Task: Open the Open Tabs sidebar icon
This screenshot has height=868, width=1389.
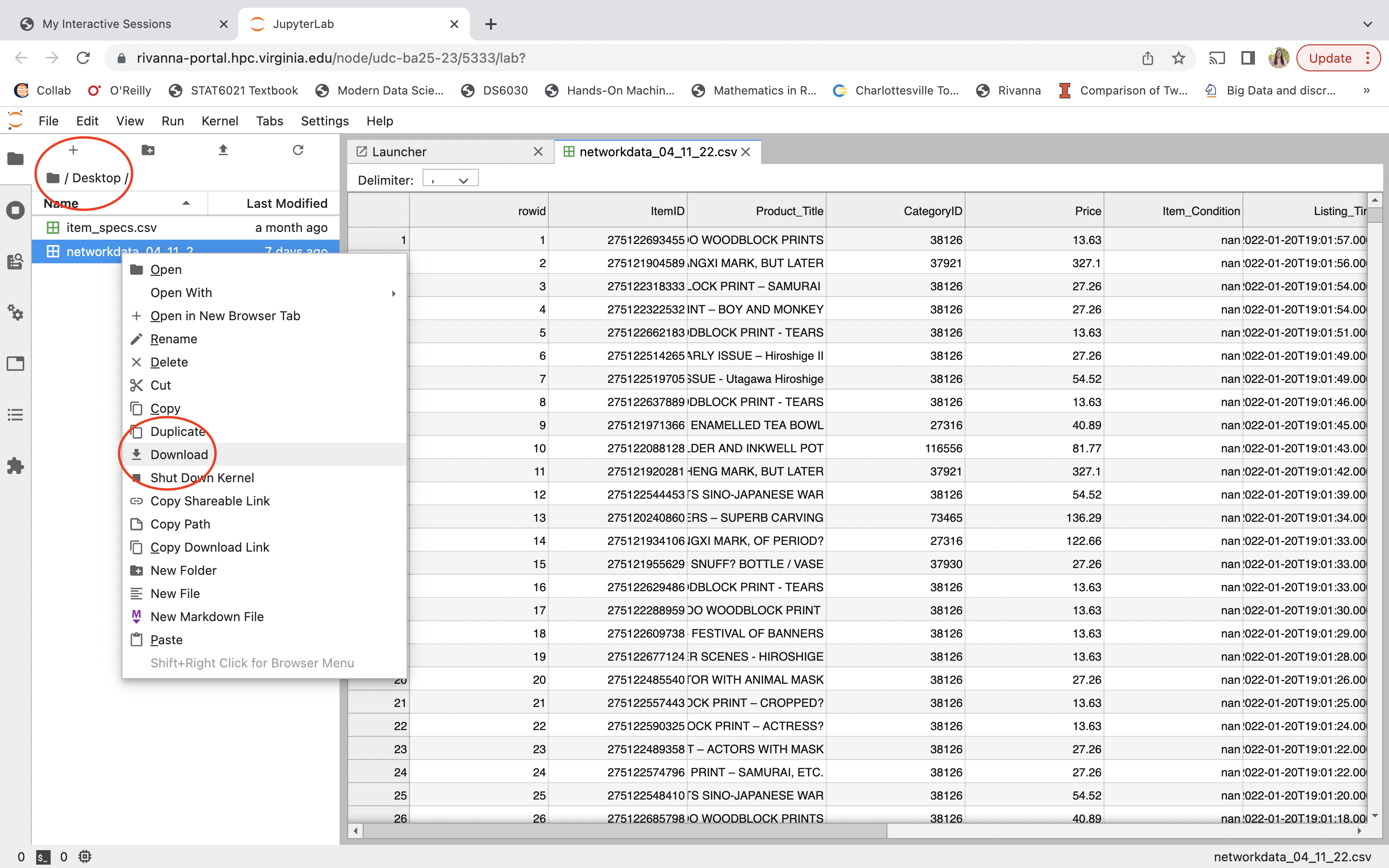Action: pyautogui.click(x=15, y=364)
